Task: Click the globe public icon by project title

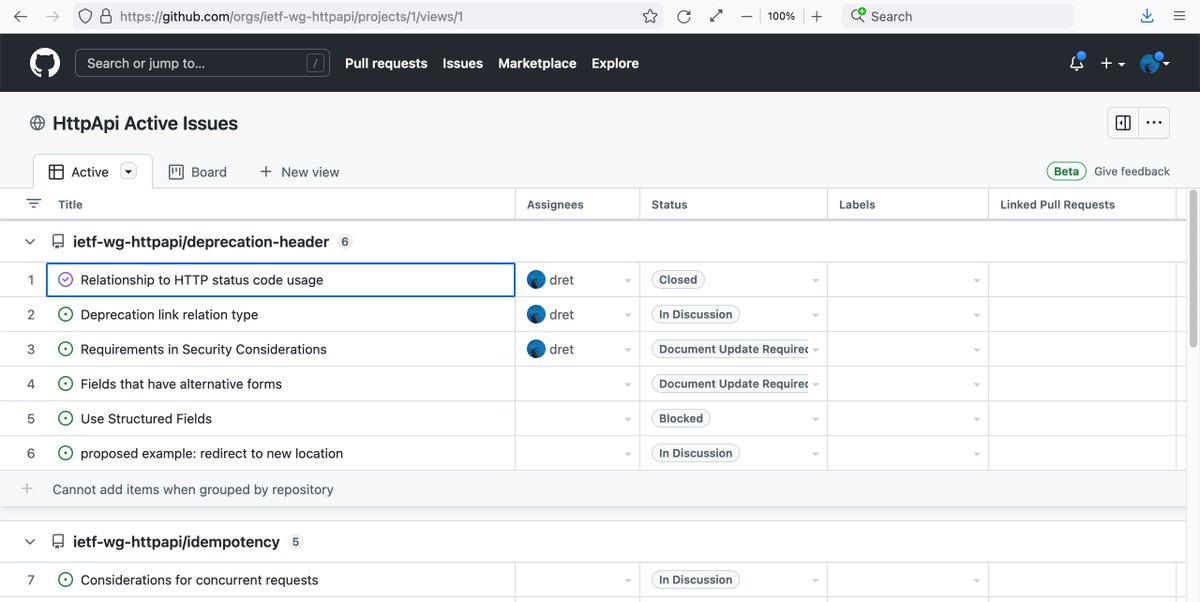Action: (x=37, y=123)
